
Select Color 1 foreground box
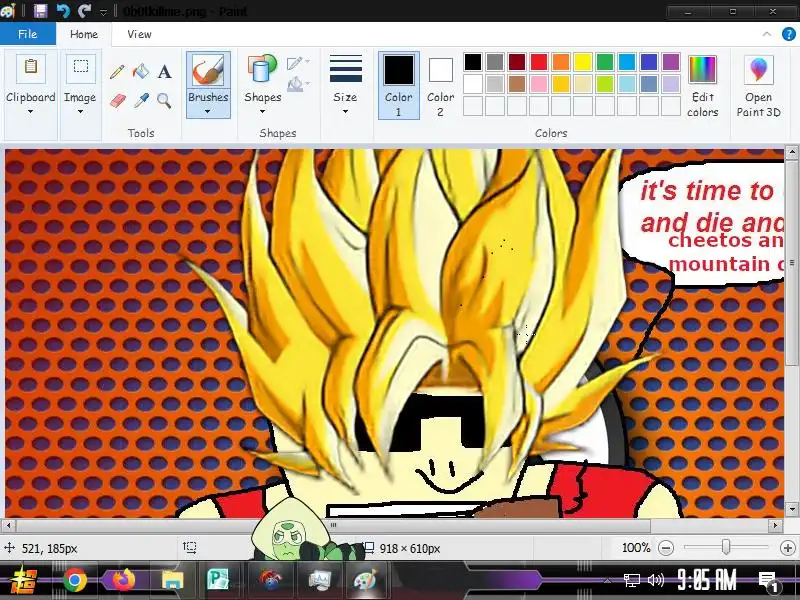[398, 85]
